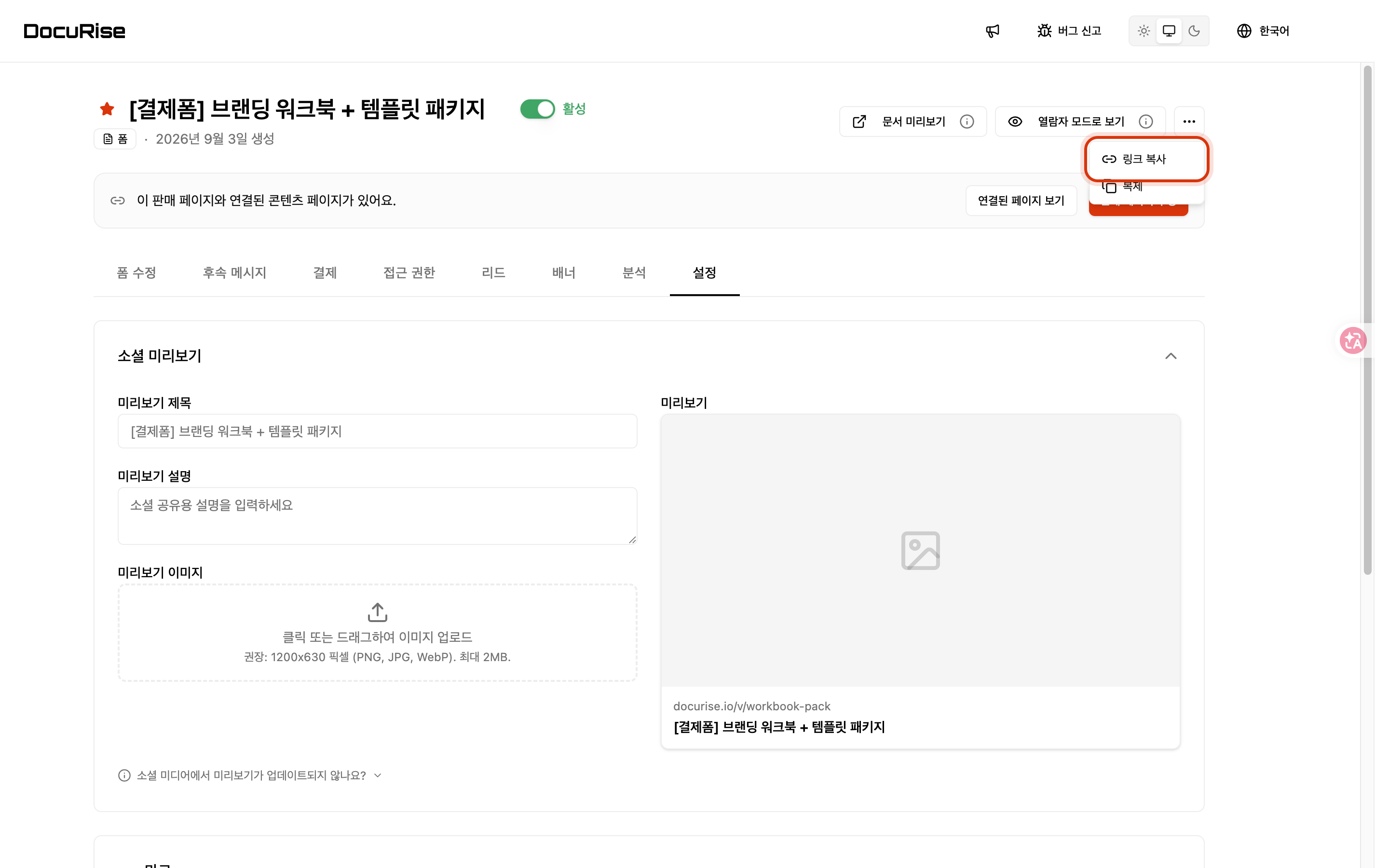Open the 리드 tab
The height and width of the screenshot is (868, 1389).
[x=493, y=272]
